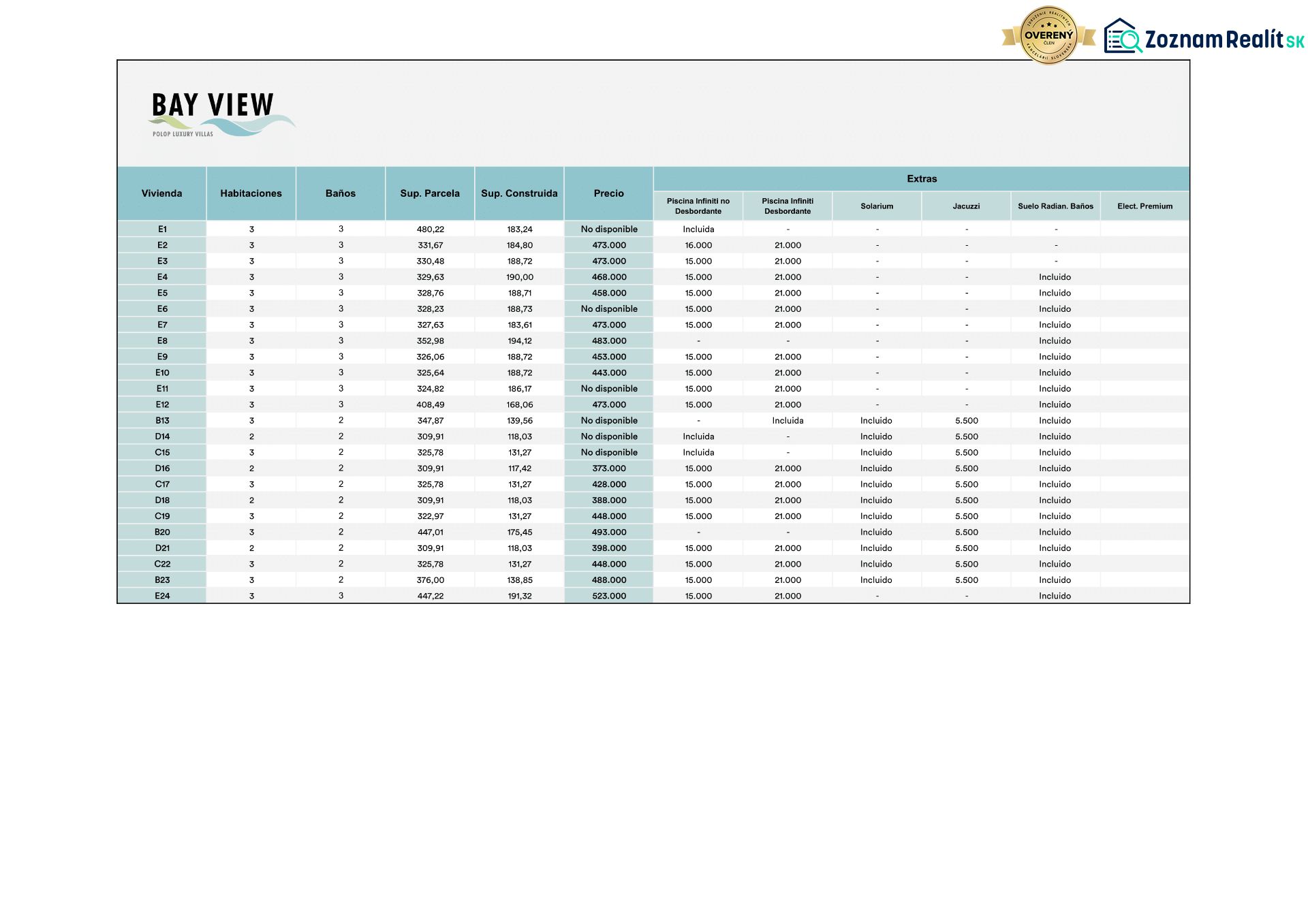Select the Jacuzzi column header
Viewport: 1308px width, 924px height.
click(x=966, y=206)
